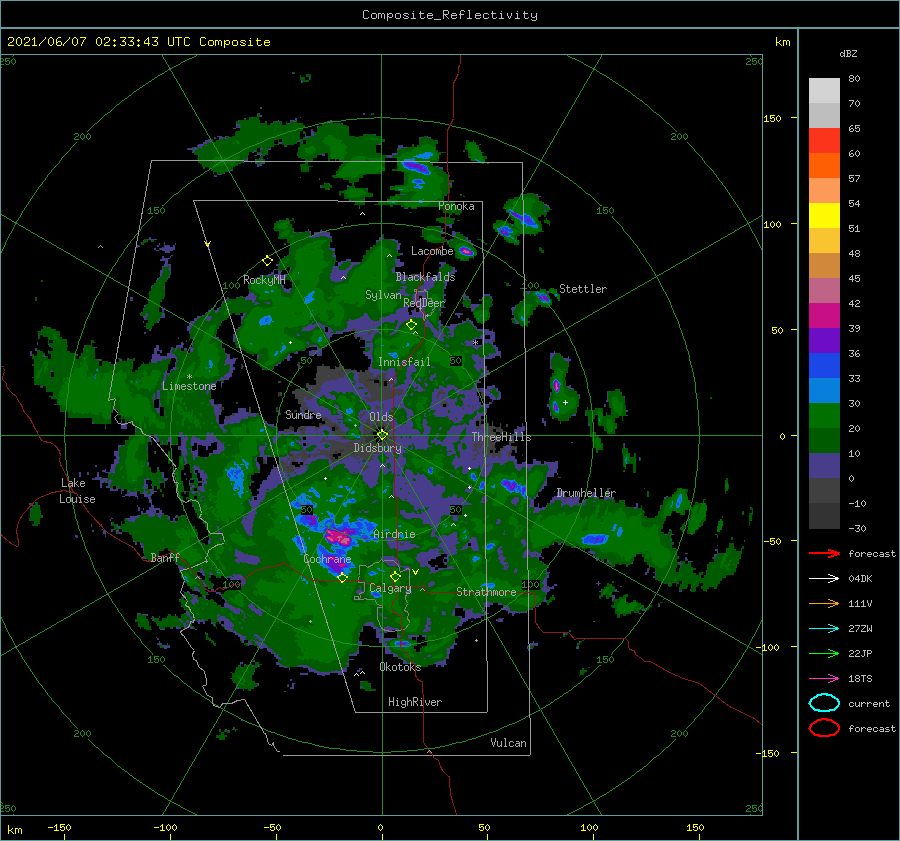Image resolution: width=900 pixels, height=841 pixels.
Task: Click the Lacombe city label
Action: 432,251
